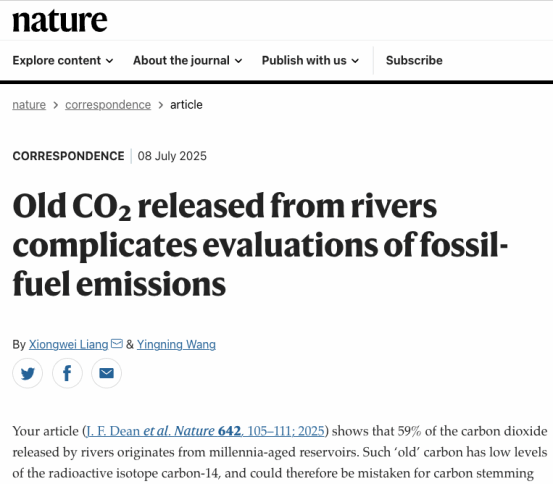Share article on Twitter
Image resolution: width=554 pixels, height=485 pixels.
(x=28, y=373)
